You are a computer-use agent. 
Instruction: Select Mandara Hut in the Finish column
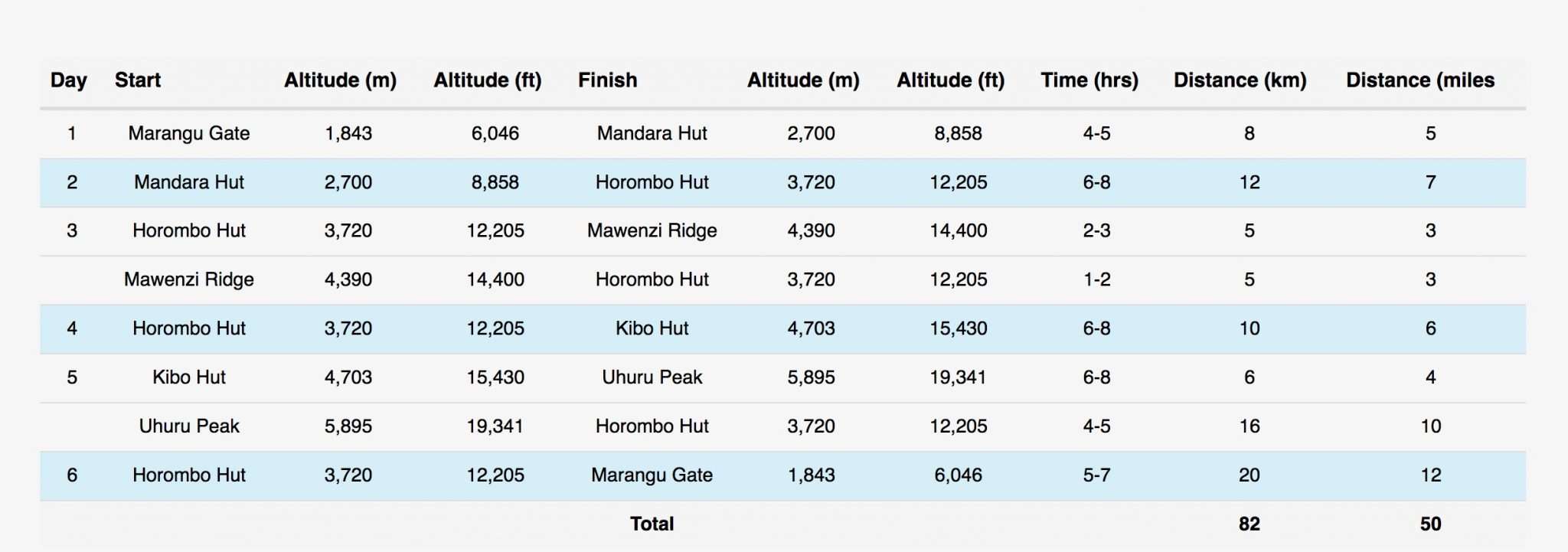(x=652, y=133)
